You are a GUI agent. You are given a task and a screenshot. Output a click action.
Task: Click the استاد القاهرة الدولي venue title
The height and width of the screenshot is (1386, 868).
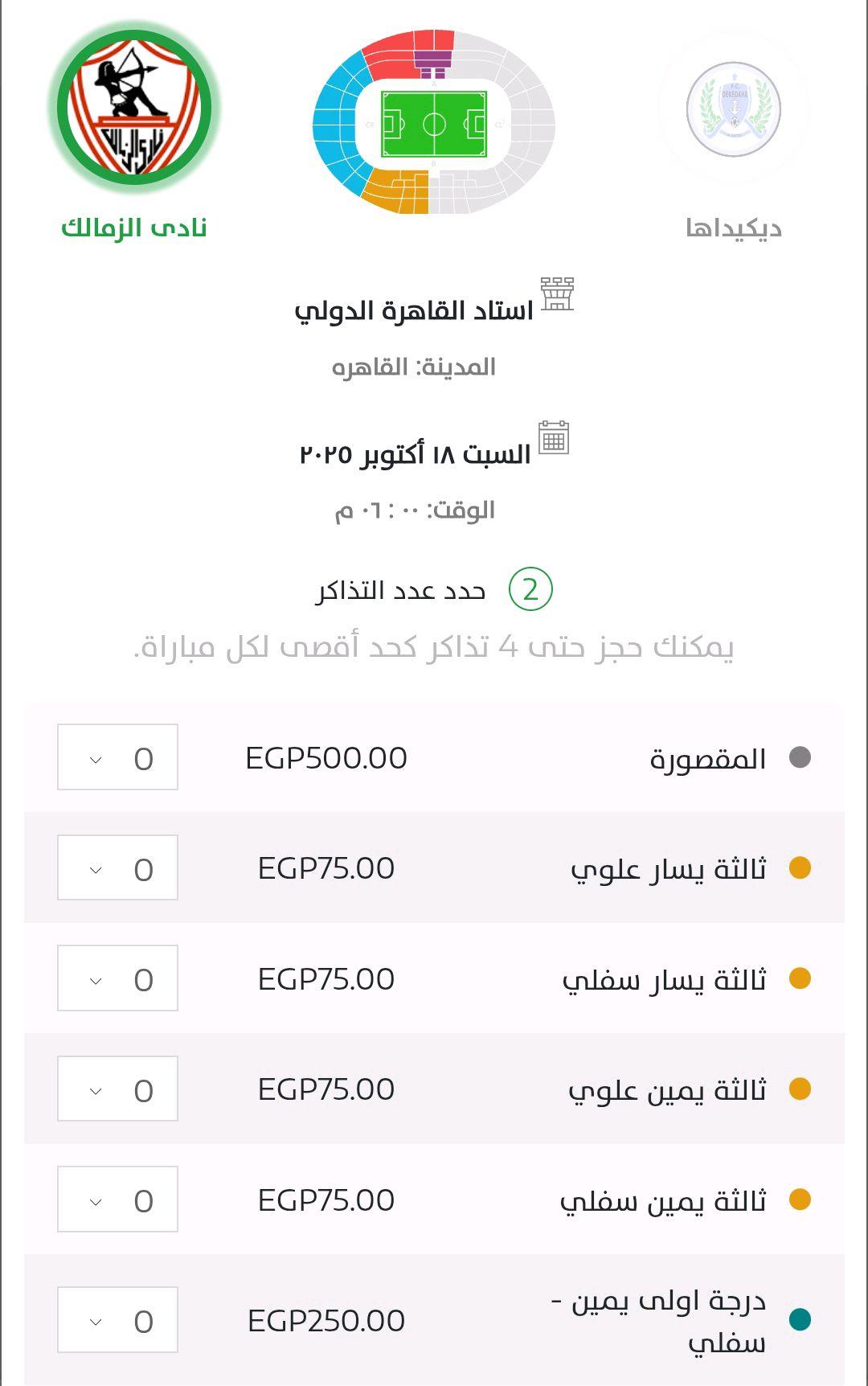tap(414, 311)
